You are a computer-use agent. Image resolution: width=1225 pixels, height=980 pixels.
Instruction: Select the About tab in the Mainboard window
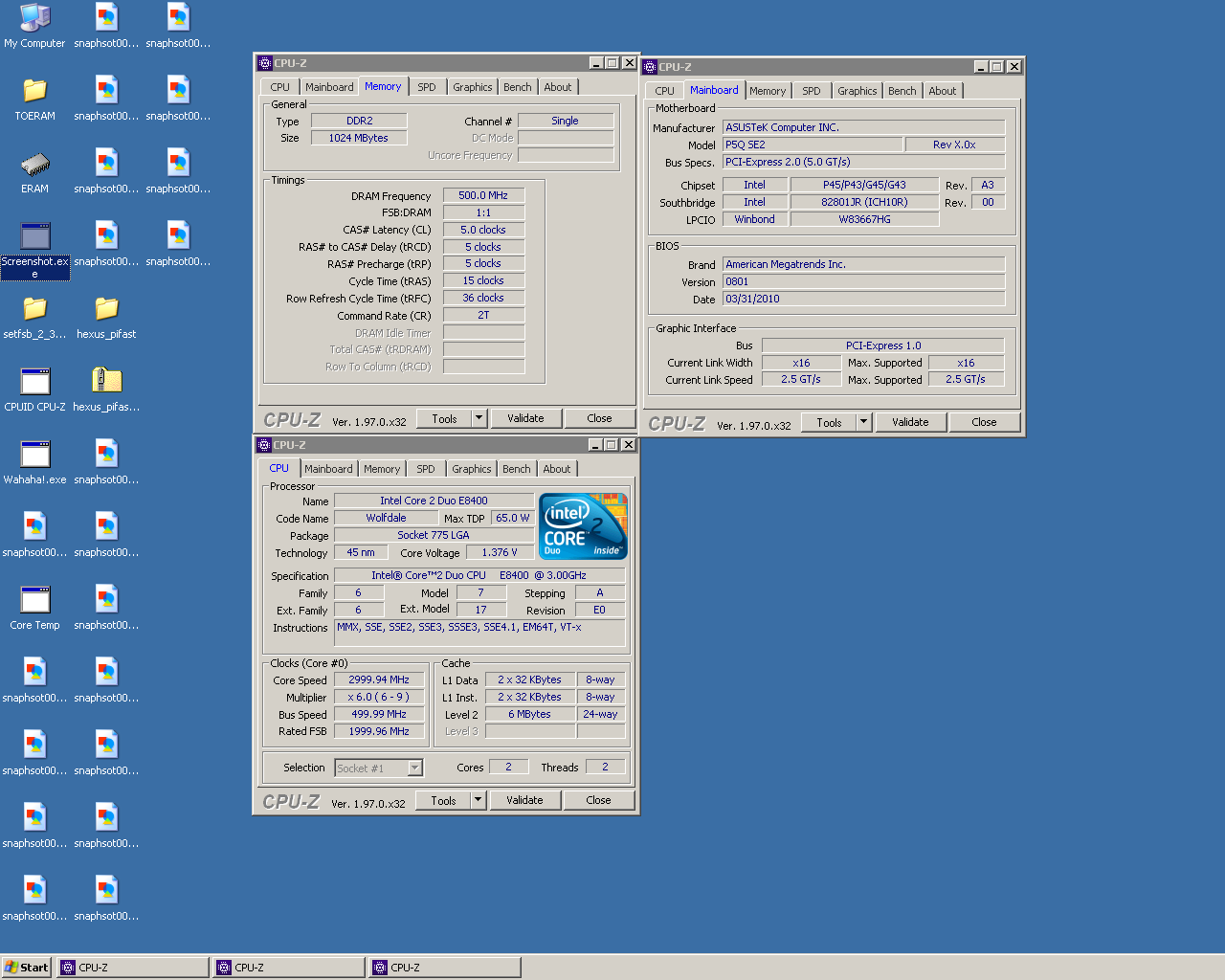(x=943, y=91)
